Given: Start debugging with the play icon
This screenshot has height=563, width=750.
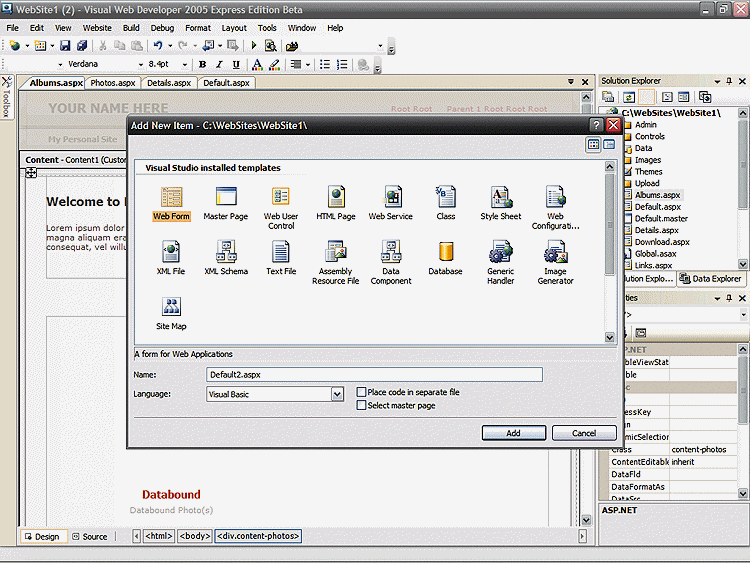Looking at the screenshot, I should tap(254, 46).
